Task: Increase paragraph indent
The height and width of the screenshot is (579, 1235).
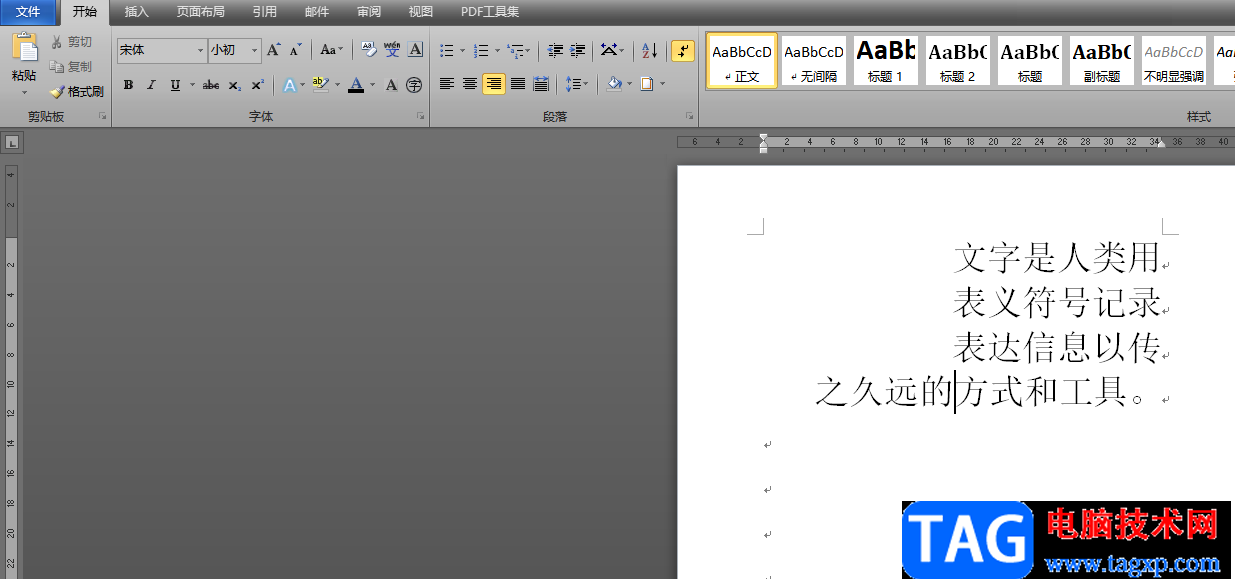Action: point(577,50)
